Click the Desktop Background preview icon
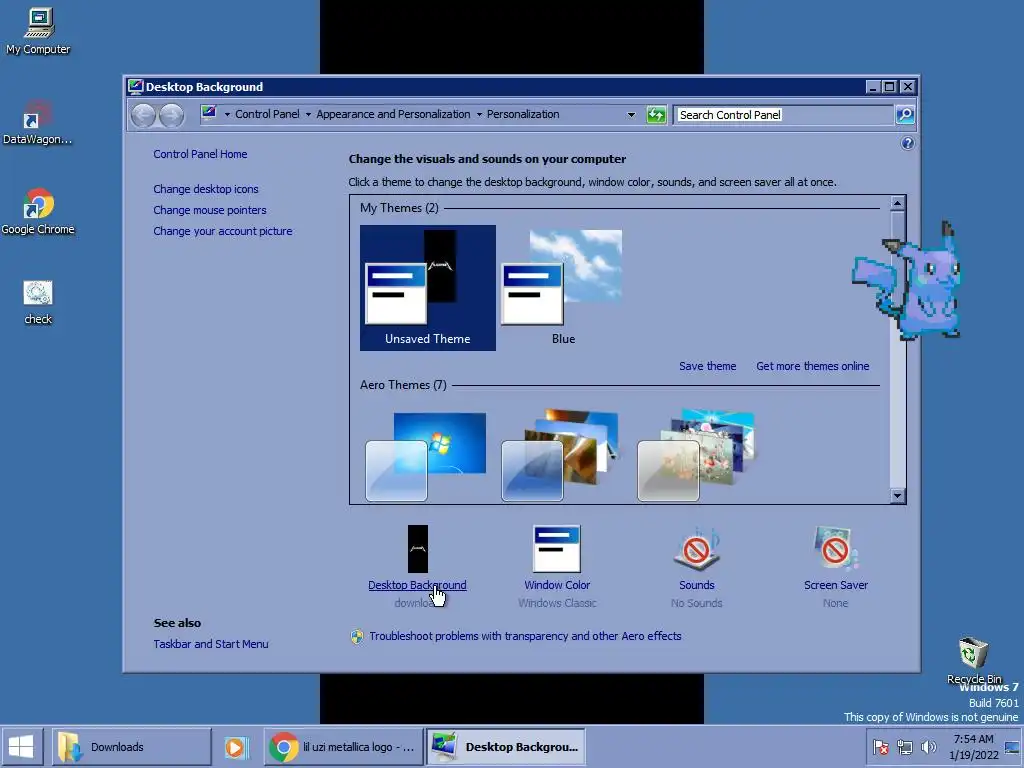Viewport: 1024px width, 768px height. click(x=418, y=549)
